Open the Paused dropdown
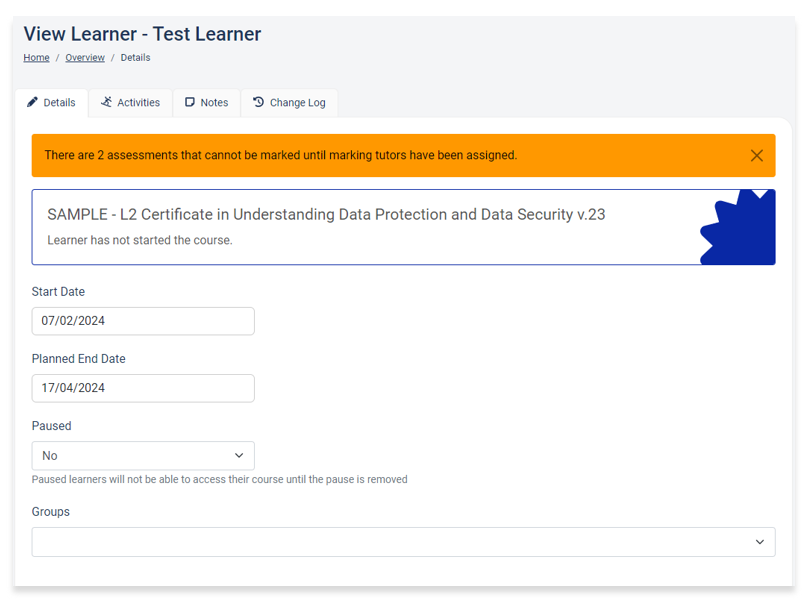The width and height of the screenshot is (808, 605). (x=143, y=456)
